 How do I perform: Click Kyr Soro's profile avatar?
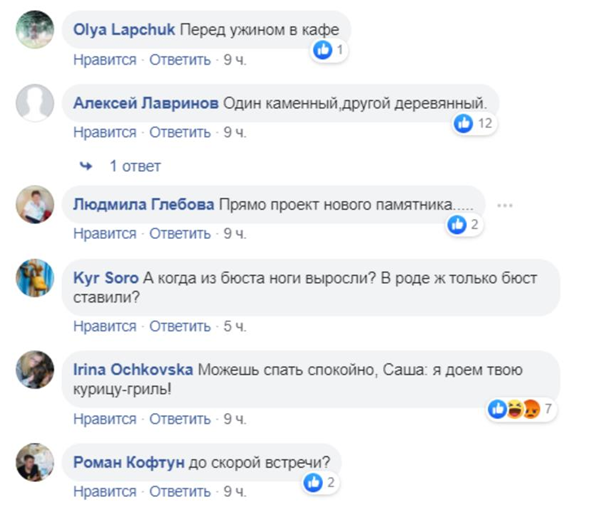(35, 277)
